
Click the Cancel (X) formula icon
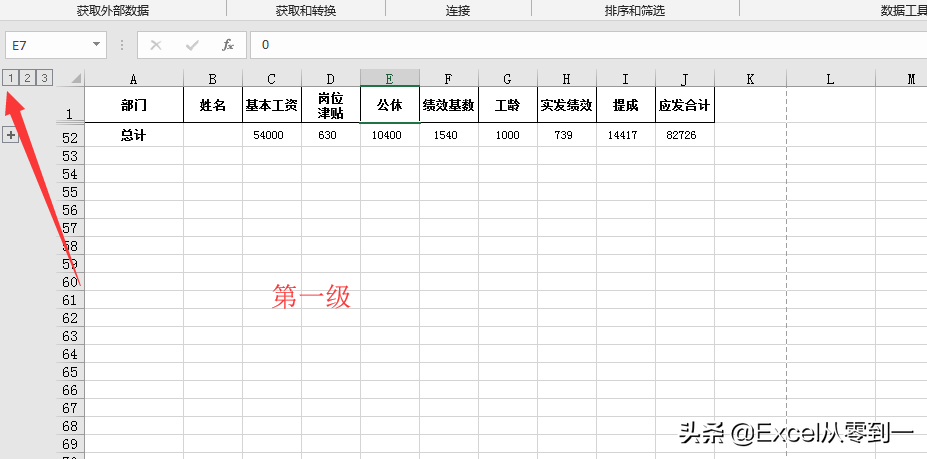pos(156,45)
